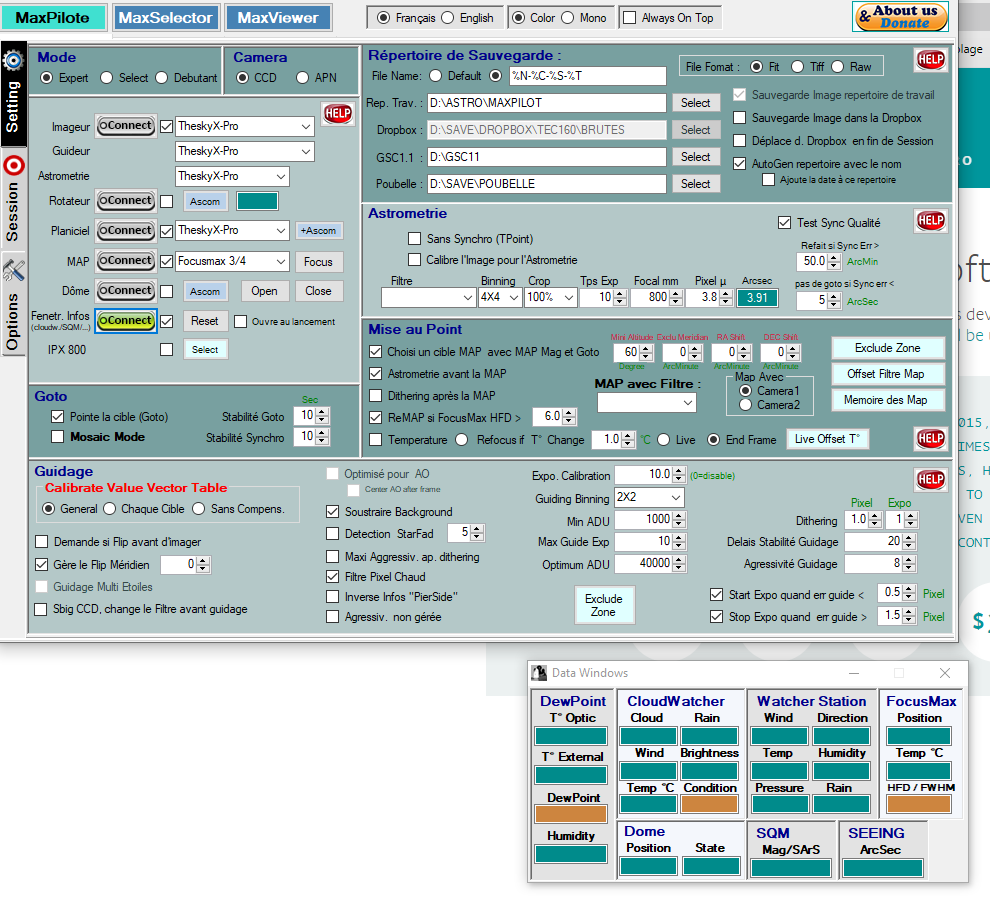Image resolution: width=990 pixels, height=901 pixels.
Task: Open the Session tab target icon
Action: [13, 165]
